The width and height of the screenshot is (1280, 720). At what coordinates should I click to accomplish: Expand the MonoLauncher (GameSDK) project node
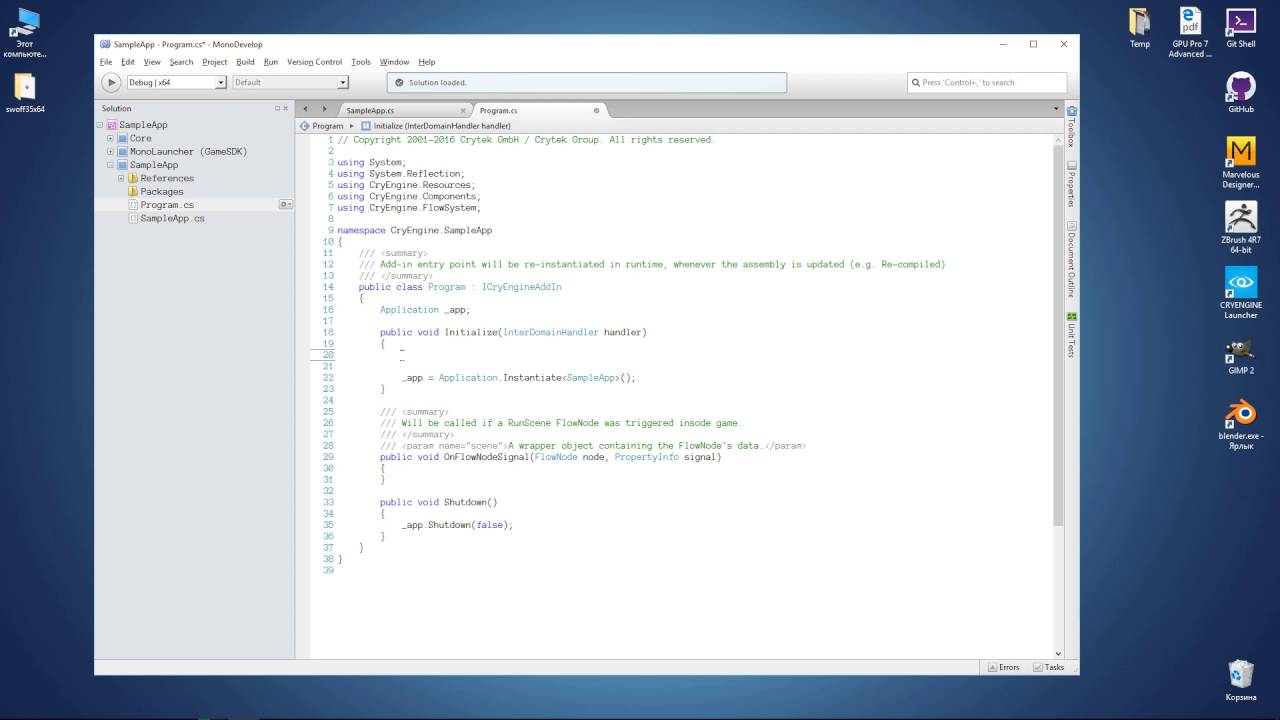[110, 152]
